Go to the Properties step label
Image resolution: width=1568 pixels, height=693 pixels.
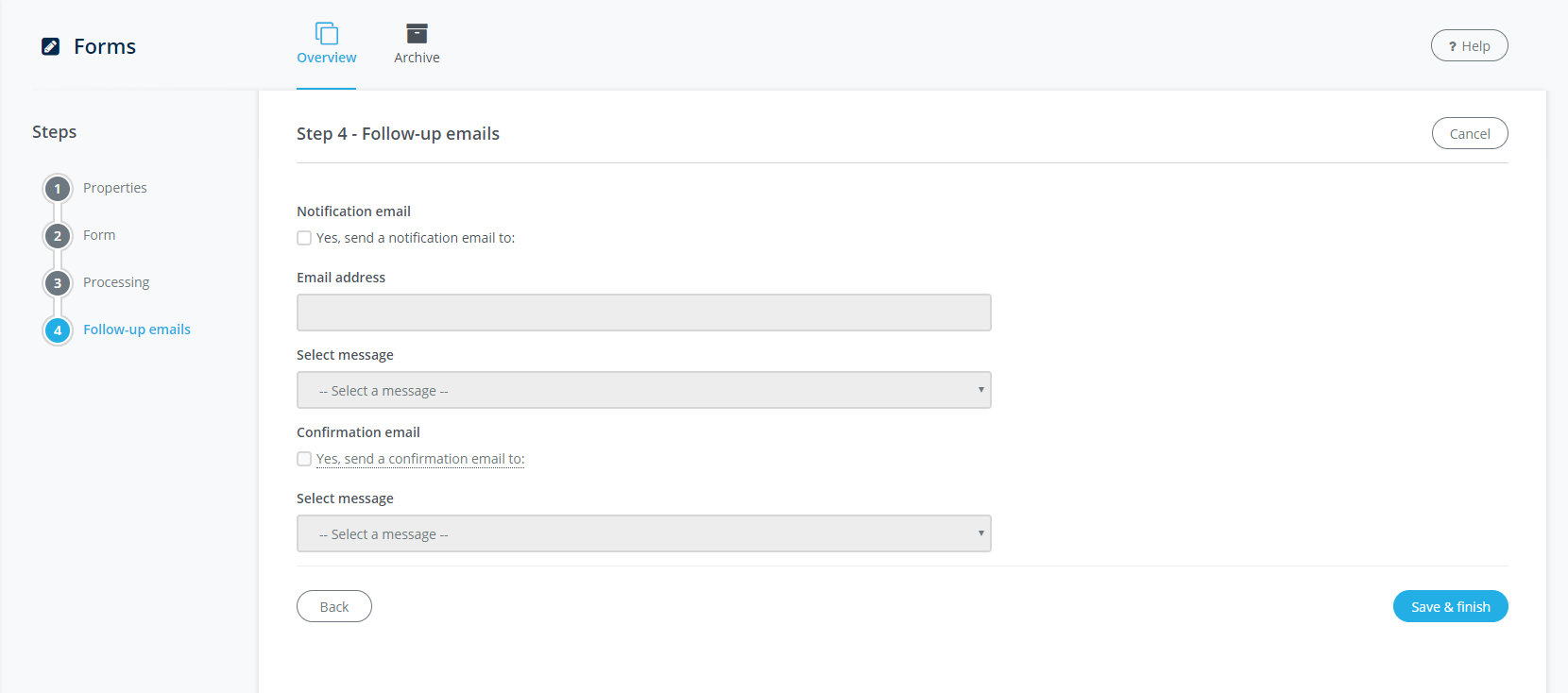coord(115,188)
